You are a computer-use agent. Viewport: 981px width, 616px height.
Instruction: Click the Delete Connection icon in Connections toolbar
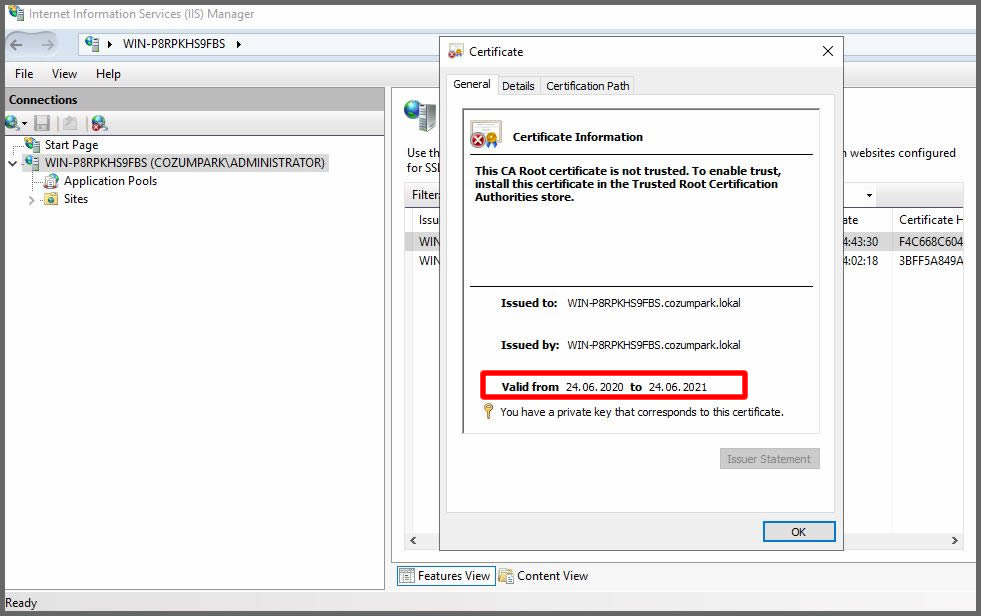tap(99, 123)
